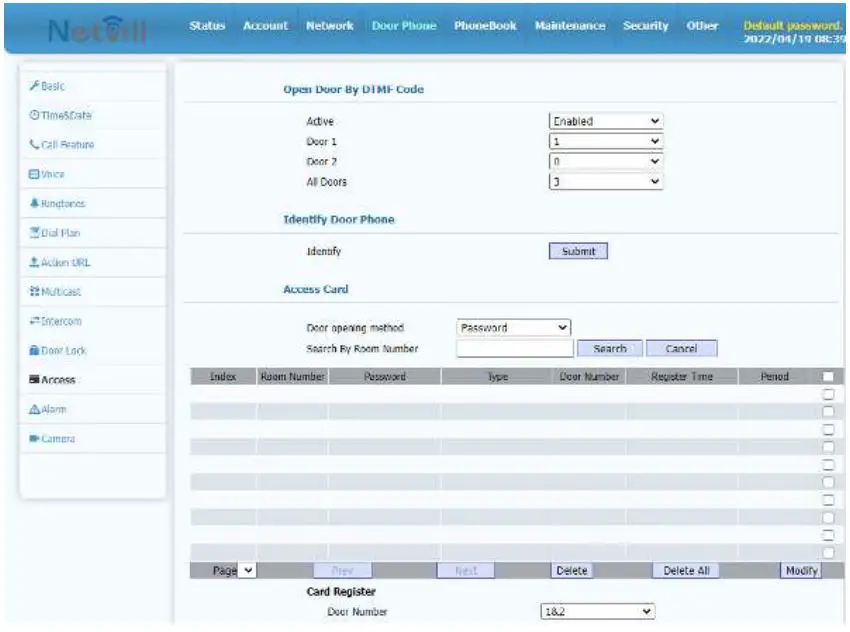Image resolution: width=850 pixels, height=632 pixels.
Task: Open the Active Enabled dropdown
Action: (x=606, y=121)
